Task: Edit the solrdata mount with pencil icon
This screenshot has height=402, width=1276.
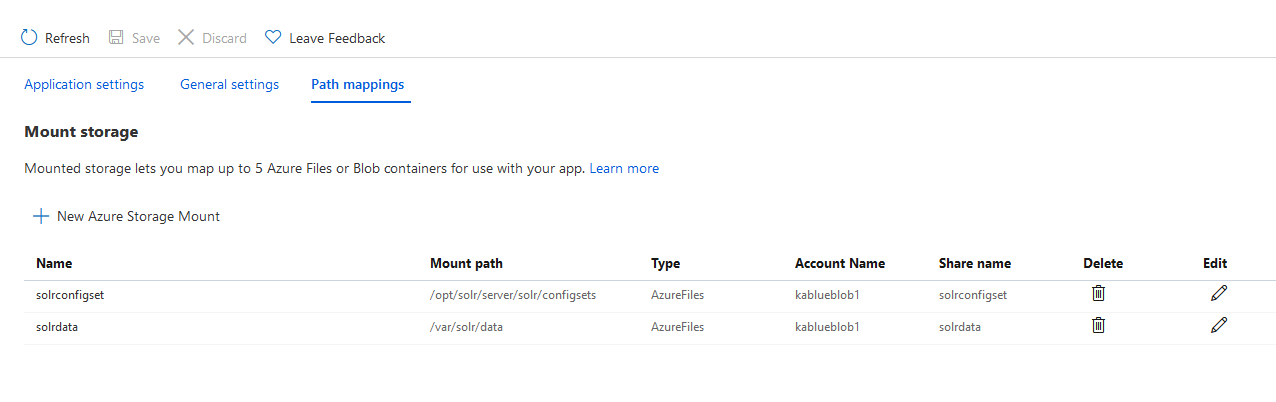Action: click(1218, 325)
